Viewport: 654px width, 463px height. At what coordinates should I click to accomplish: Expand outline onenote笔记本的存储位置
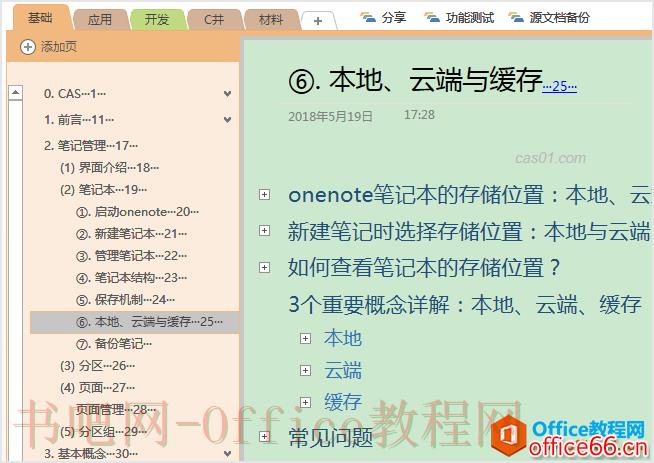click(264, 195)
